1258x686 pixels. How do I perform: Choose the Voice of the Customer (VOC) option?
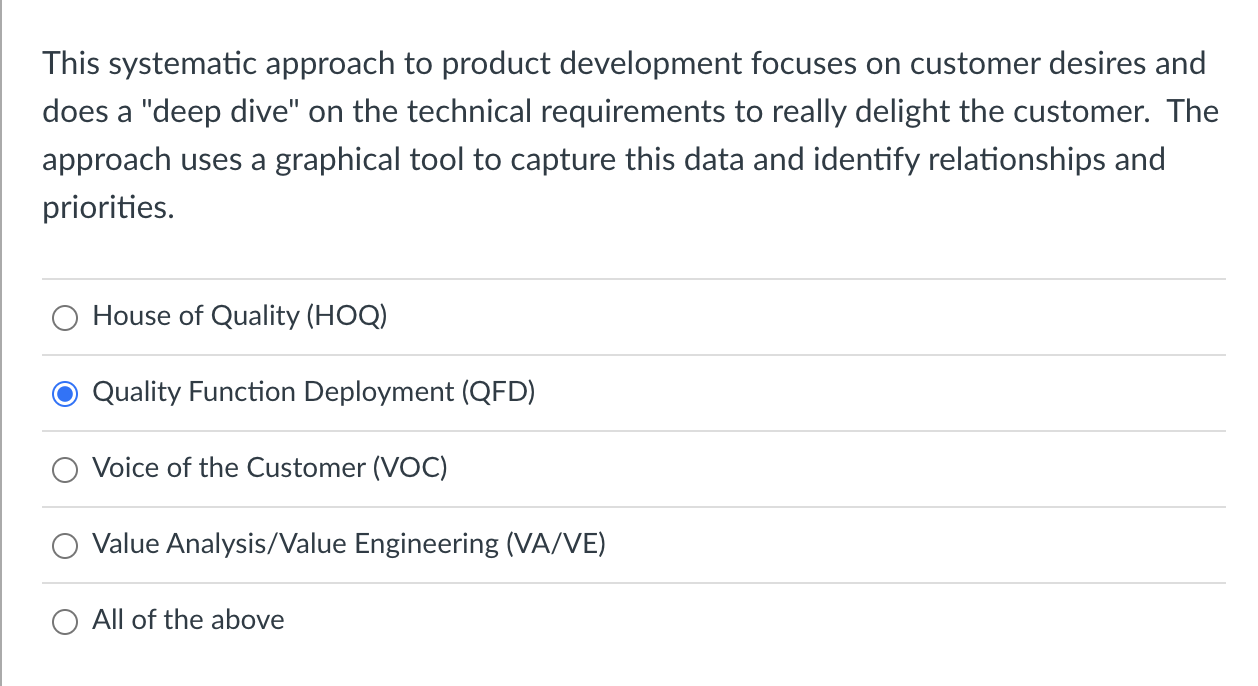click(x=64, y=469)
